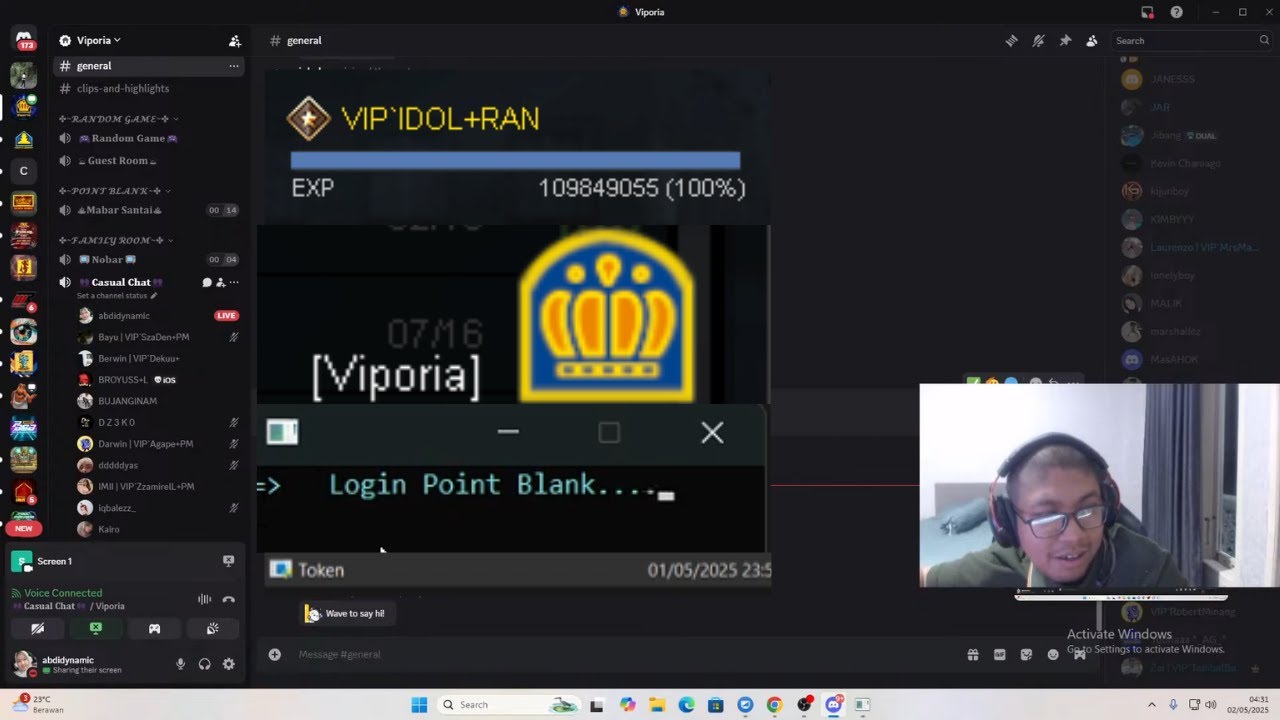Screen dimensions: 1280x720
Task: Show hidden system tray icons
Action: 1151,705
